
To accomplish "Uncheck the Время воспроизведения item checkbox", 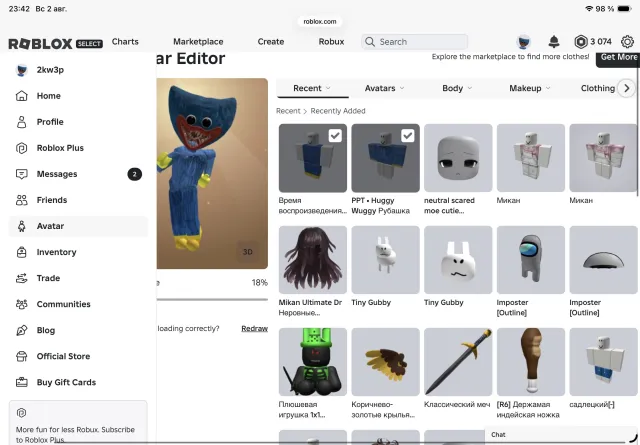I will 335,136.
